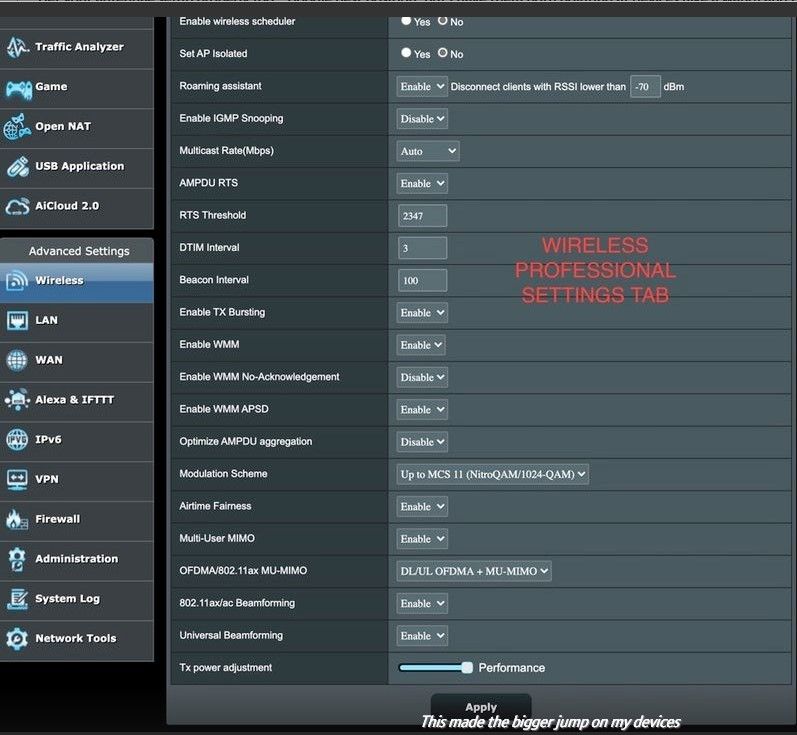Open USB Application via its icon
The image size is (797, 735).
pos(17,167)
